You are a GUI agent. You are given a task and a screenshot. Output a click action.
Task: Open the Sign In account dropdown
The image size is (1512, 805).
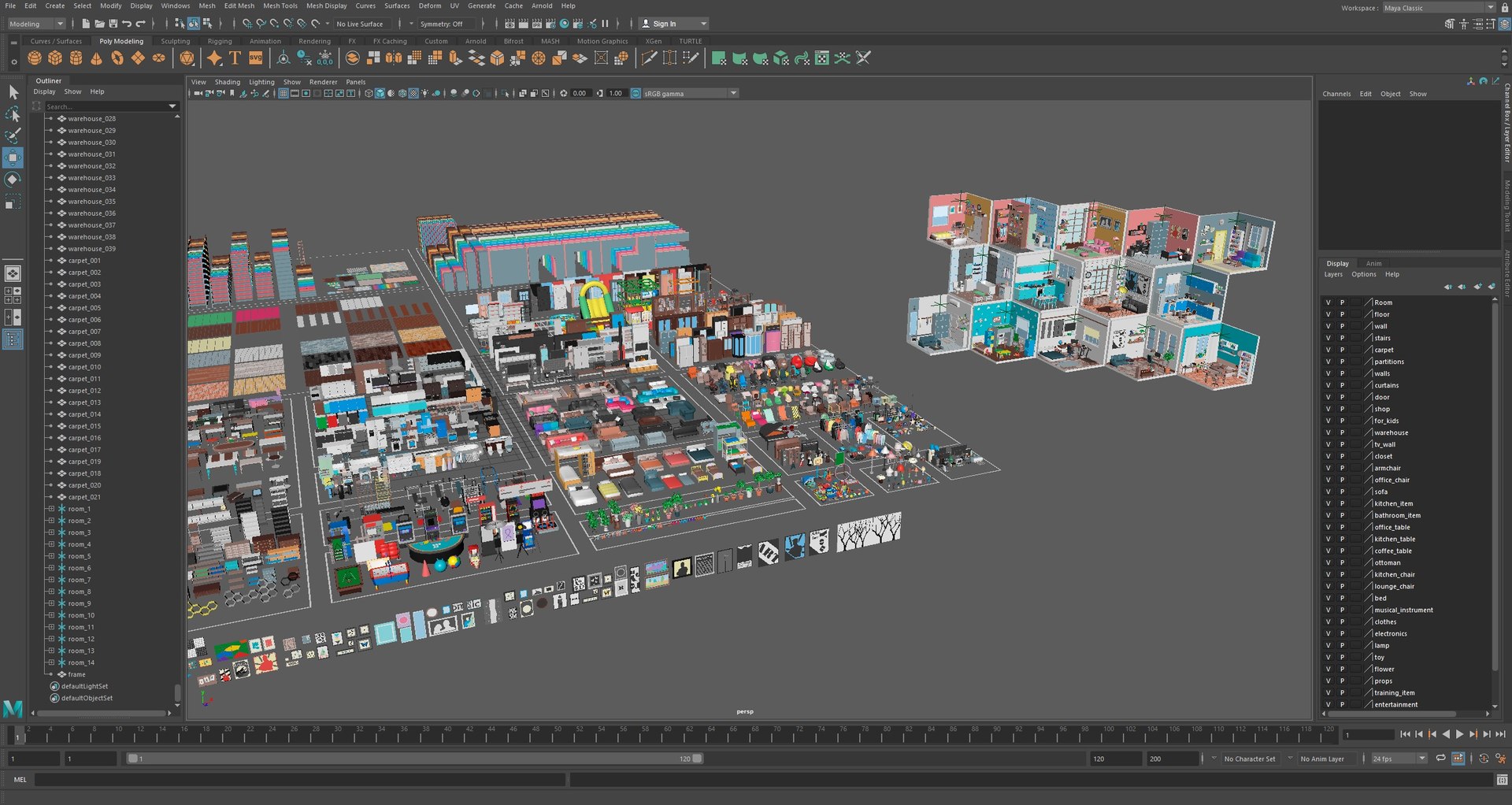[x=673, y=24]
